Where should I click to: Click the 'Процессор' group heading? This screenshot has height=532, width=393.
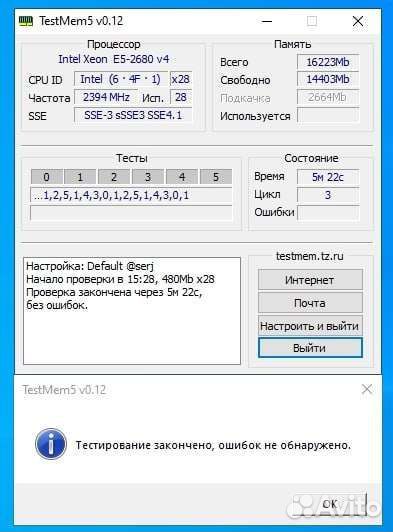point(114,44)
